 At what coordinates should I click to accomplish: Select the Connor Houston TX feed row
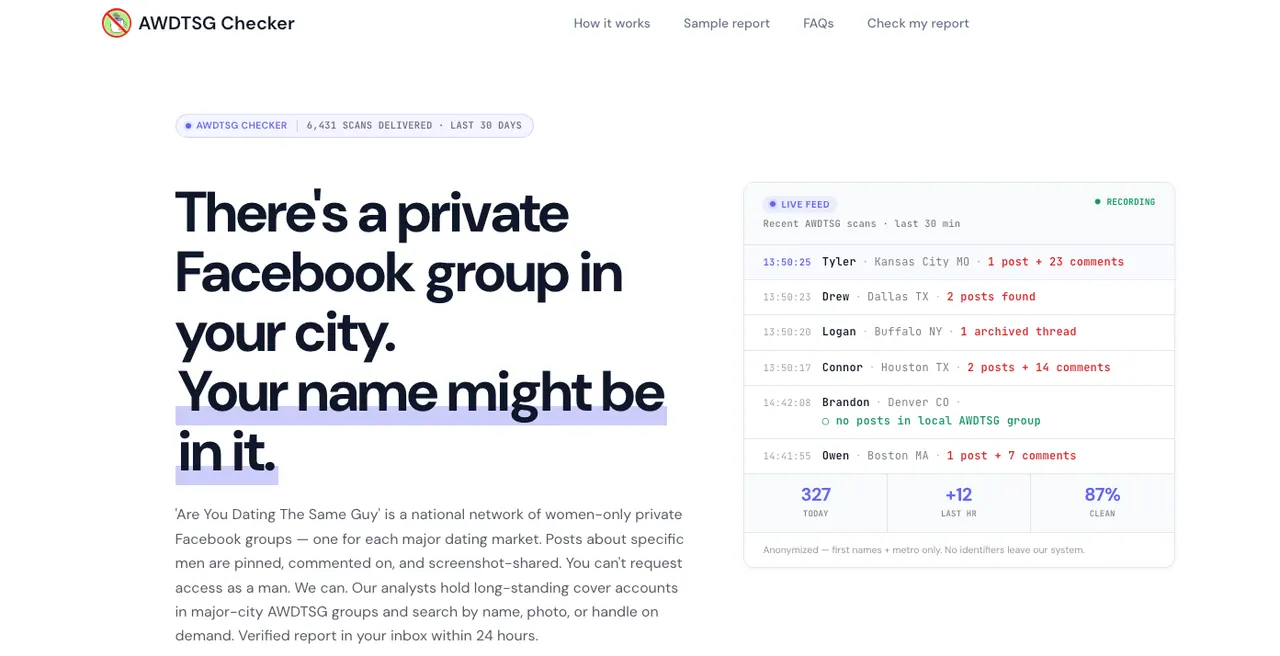click(959, 368)
